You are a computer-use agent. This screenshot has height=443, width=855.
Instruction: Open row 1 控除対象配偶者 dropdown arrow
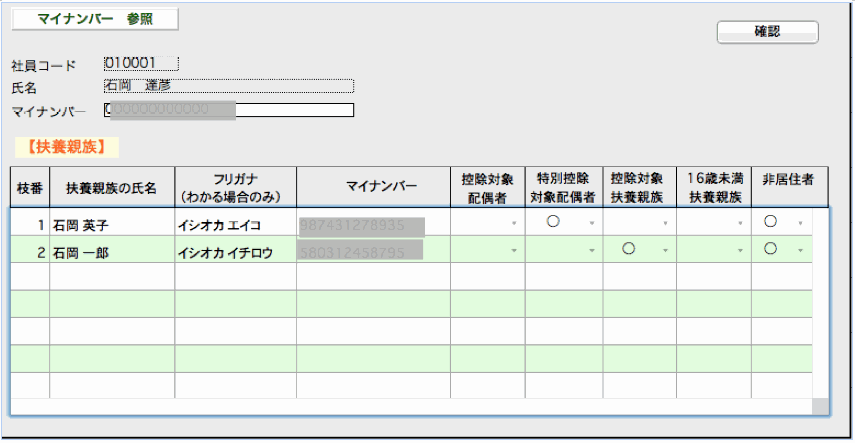coord(514,224)
